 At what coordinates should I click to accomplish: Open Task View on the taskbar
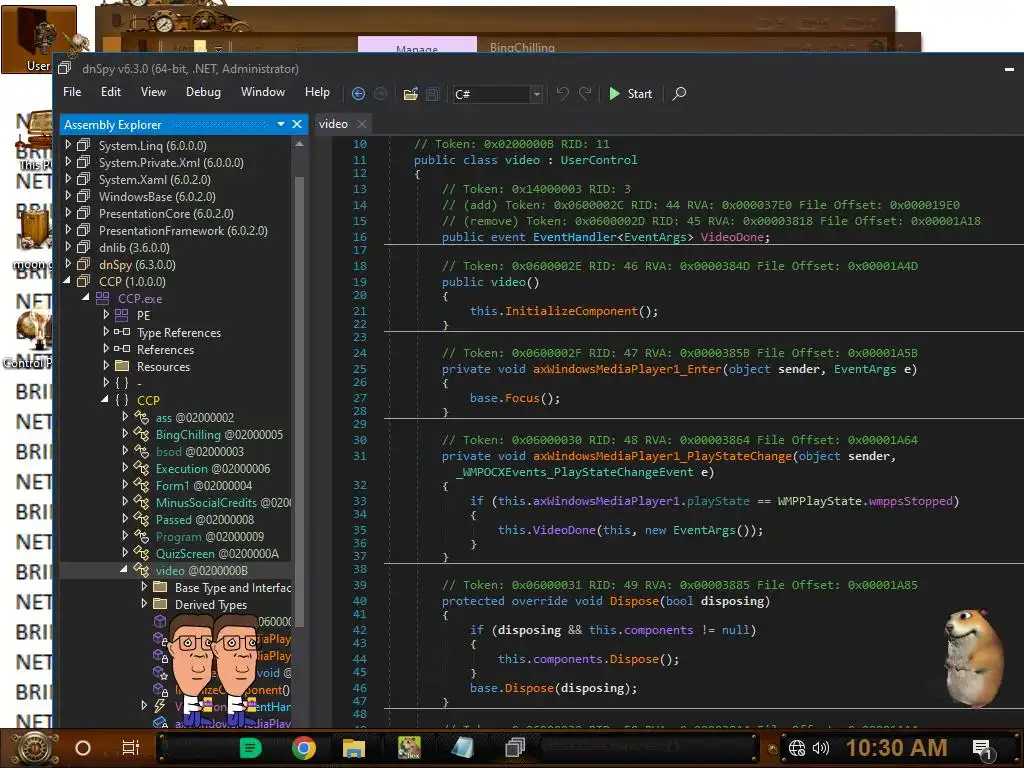click(x=131, y=748)
